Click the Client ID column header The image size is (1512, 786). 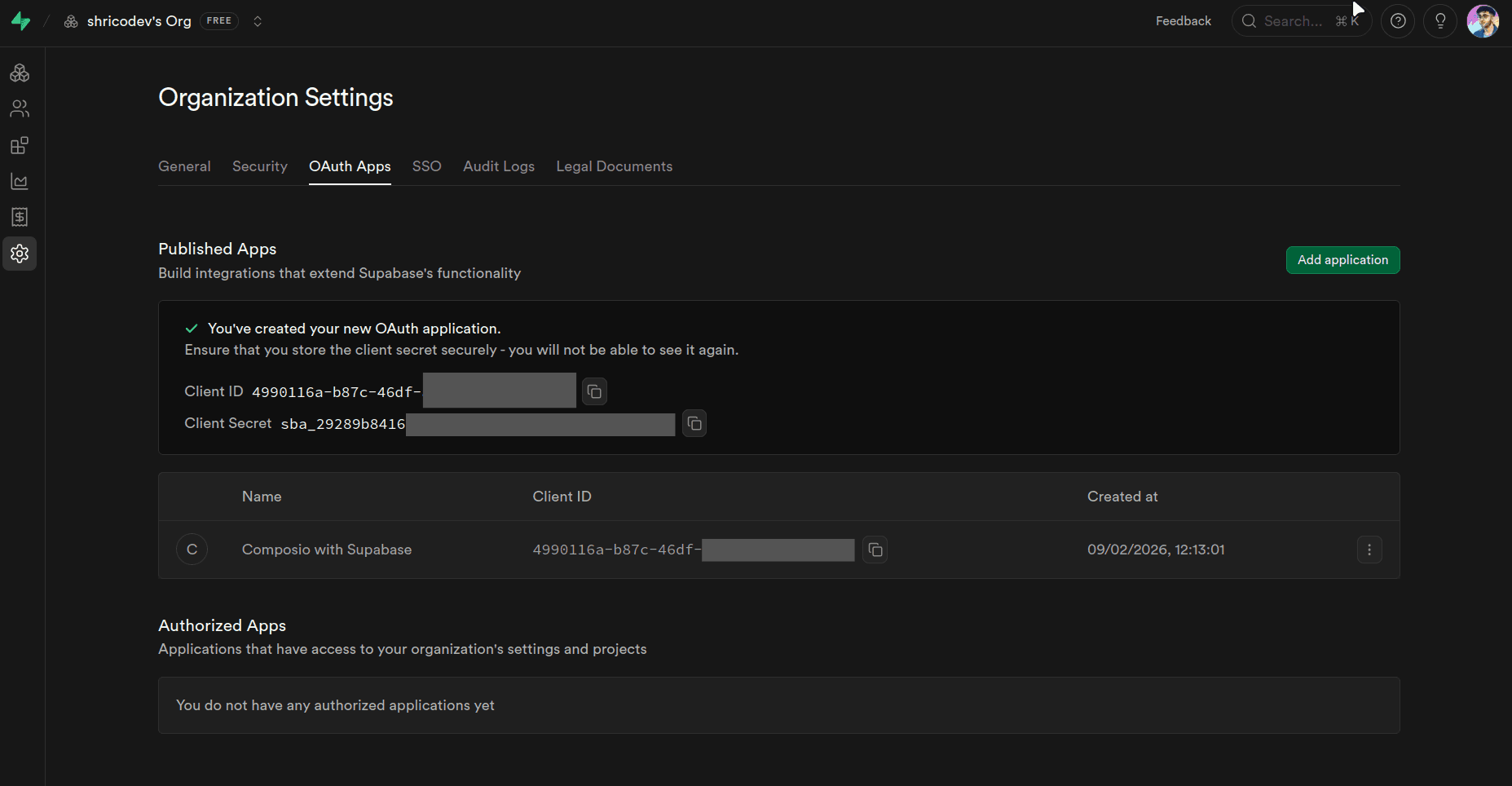[562, 497]
